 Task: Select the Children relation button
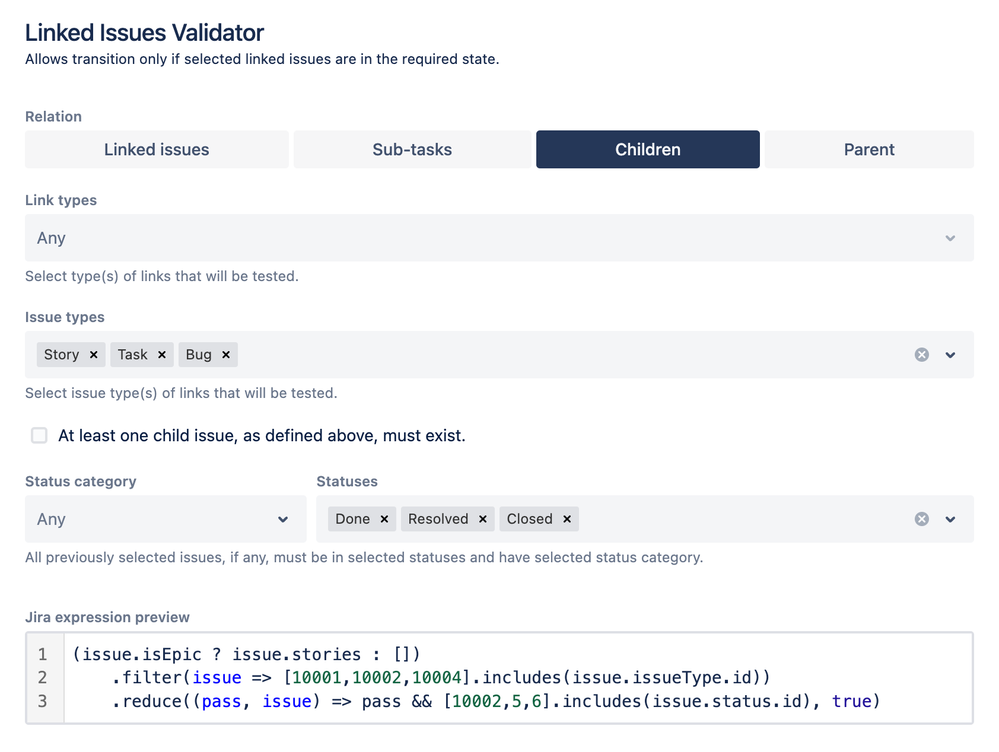(648, 150)
